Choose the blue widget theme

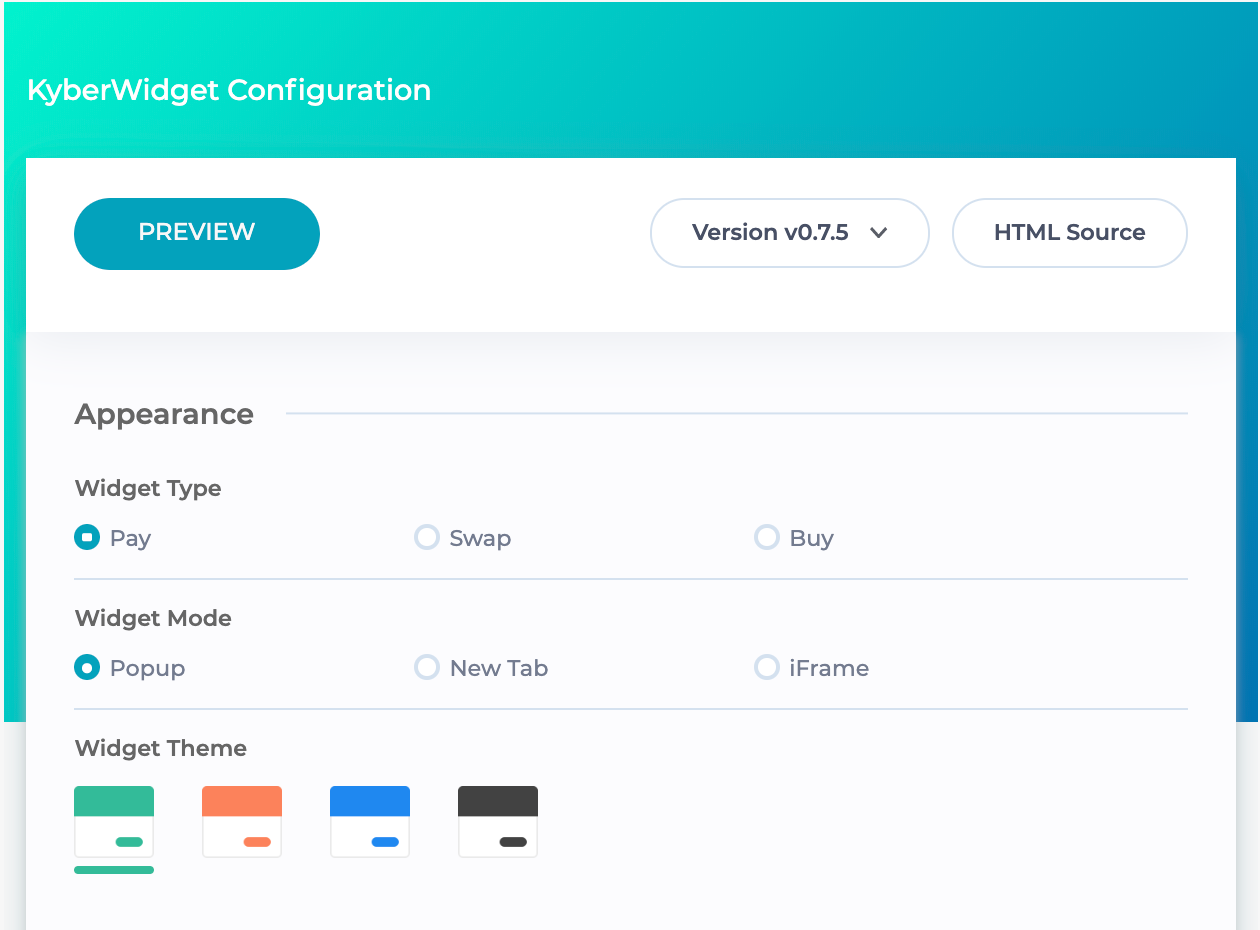point(370,822)
